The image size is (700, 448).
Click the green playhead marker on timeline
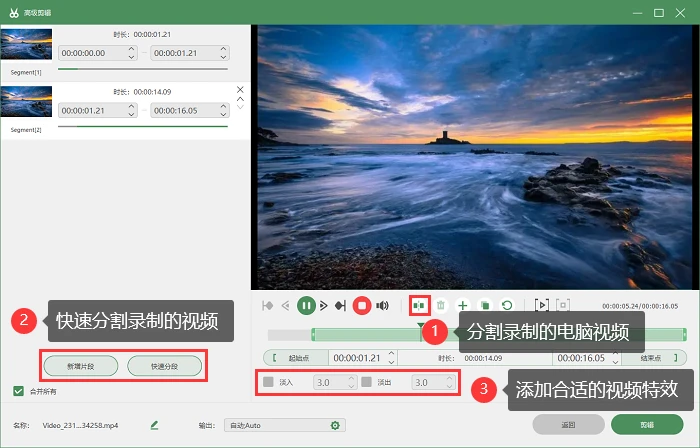[x=421, y=326]
